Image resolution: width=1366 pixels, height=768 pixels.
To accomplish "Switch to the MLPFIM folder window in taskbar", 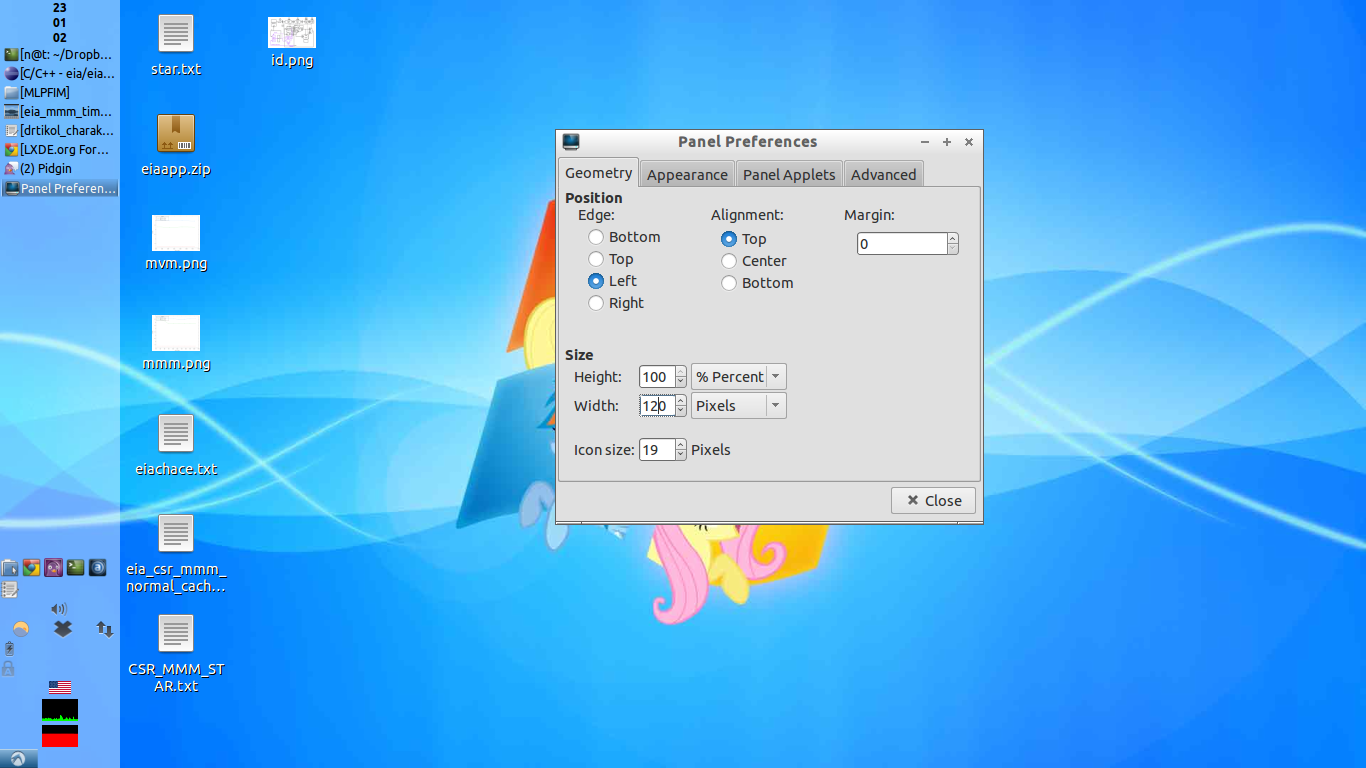I will coord(60,93).
